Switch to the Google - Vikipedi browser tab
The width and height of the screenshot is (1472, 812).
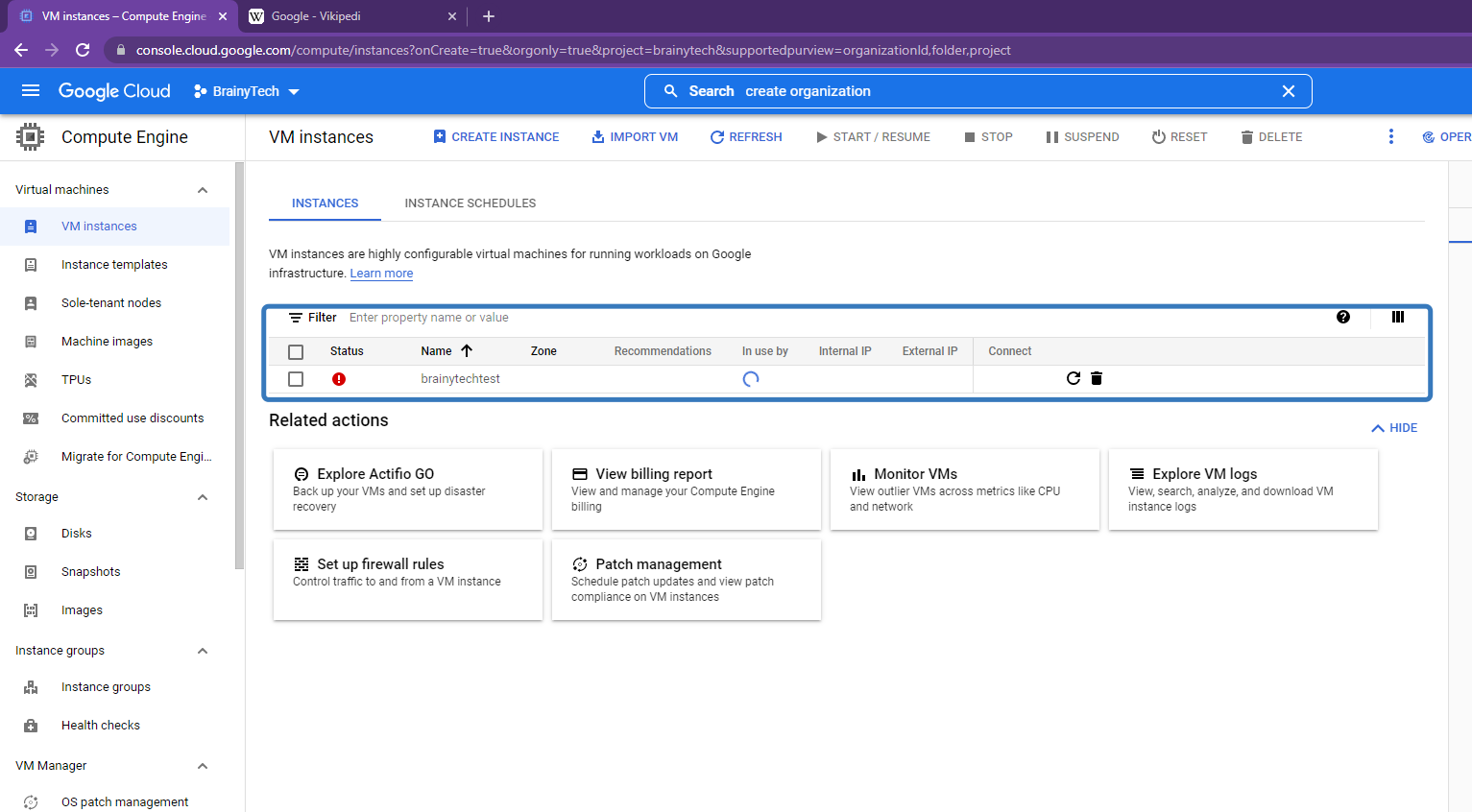[x=352, y=16]
